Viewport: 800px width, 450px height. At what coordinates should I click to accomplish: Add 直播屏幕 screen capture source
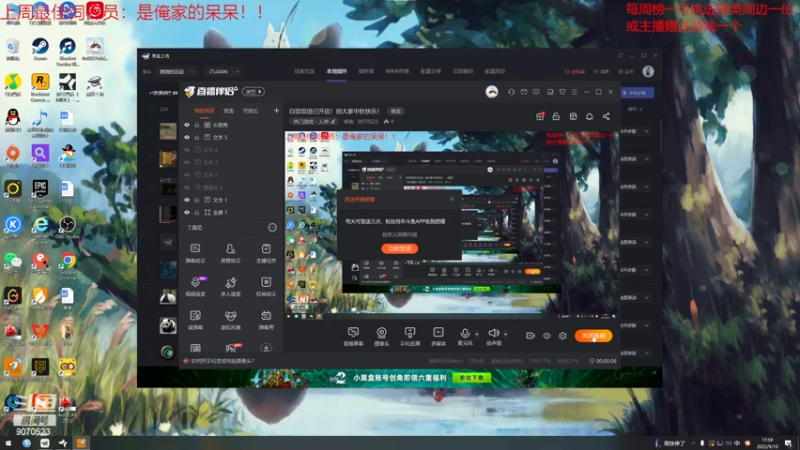click(x=353, y=337)
